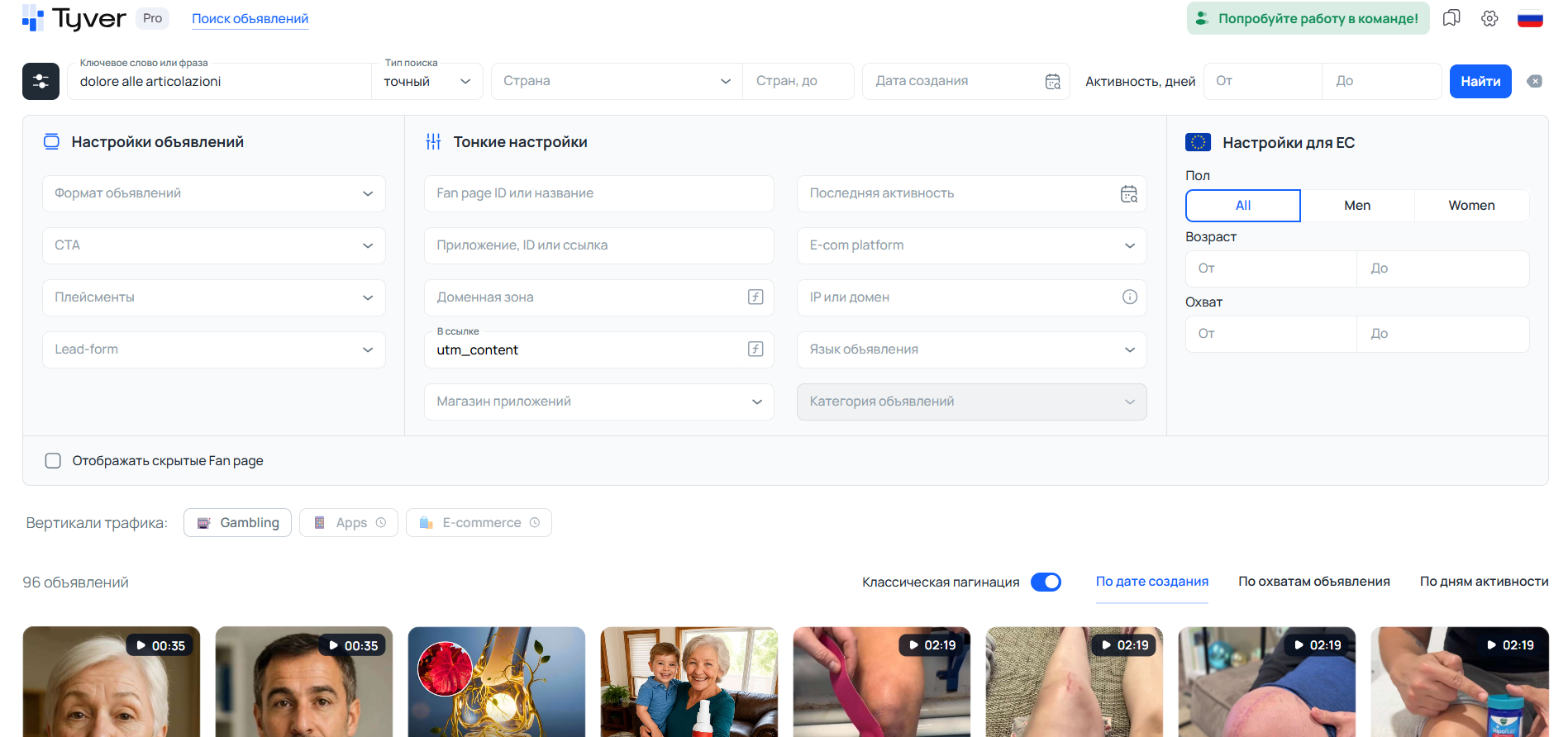Image resolution: width=1568 pixels, height=737 pixels.
Task: Open the red flower lamp ad
Action: coord(497,682)
